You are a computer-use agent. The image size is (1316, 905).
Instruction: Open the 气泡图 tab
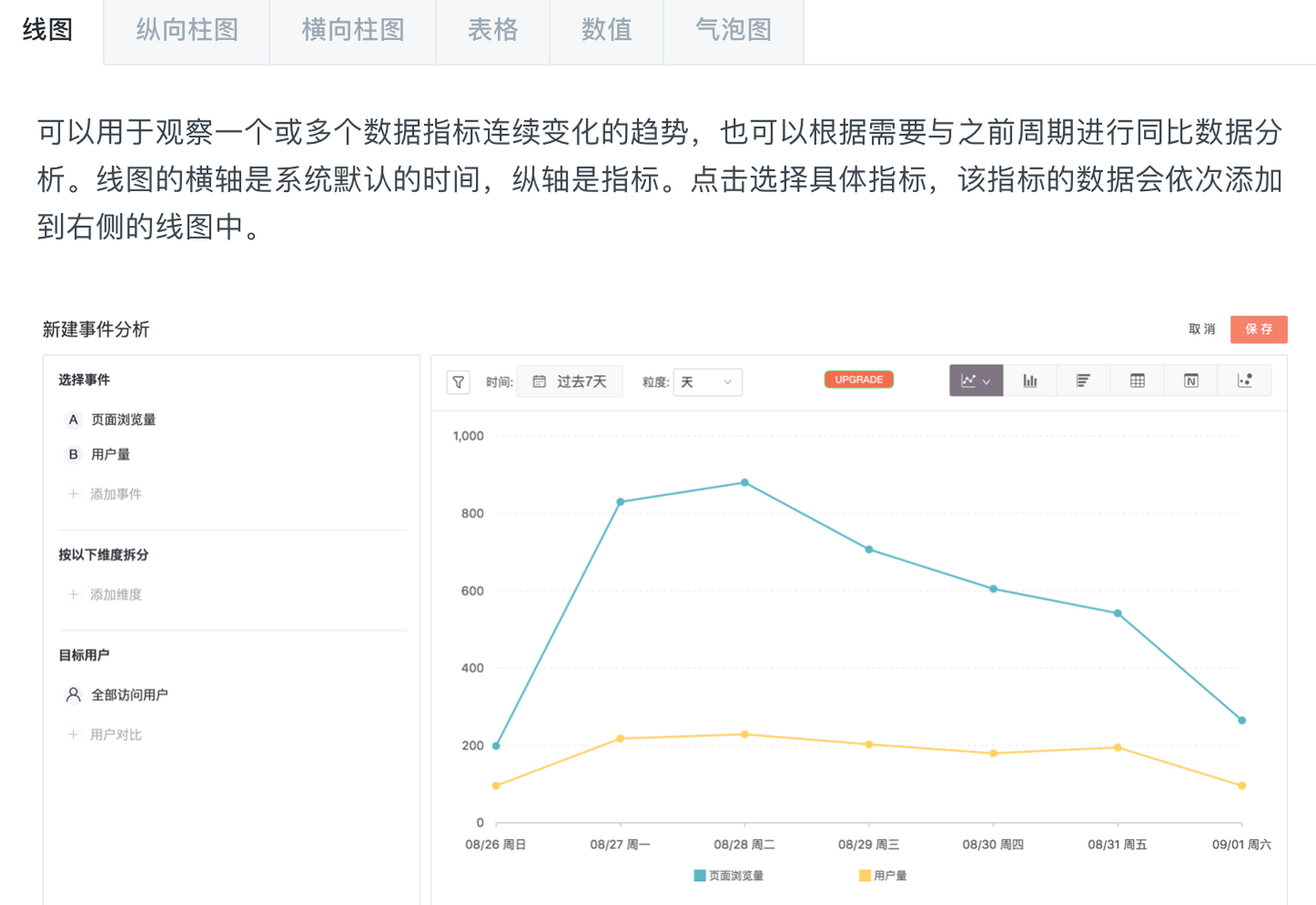tap(733, 30)
